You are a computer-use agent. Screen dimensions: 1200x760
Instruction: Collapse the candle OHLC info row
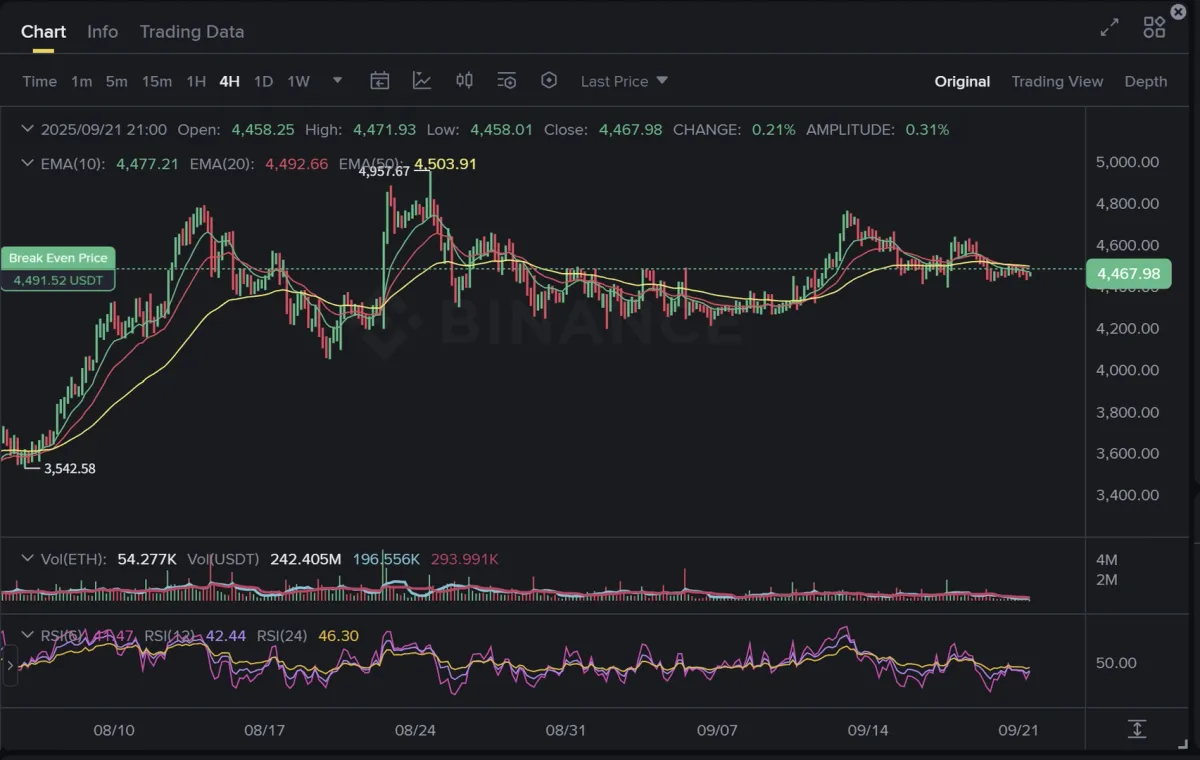point(28,129)
